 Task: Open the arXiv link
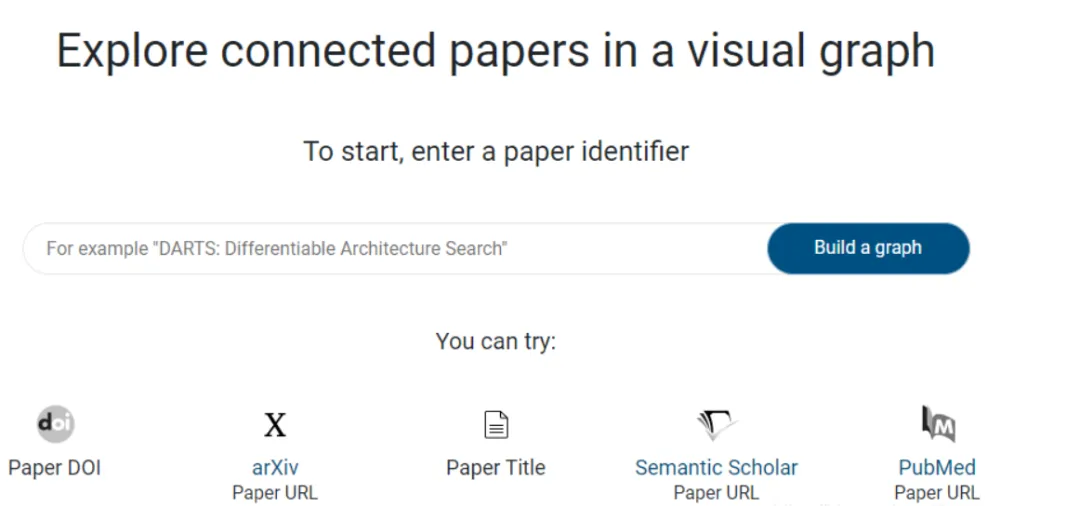[x=275, y=468]
